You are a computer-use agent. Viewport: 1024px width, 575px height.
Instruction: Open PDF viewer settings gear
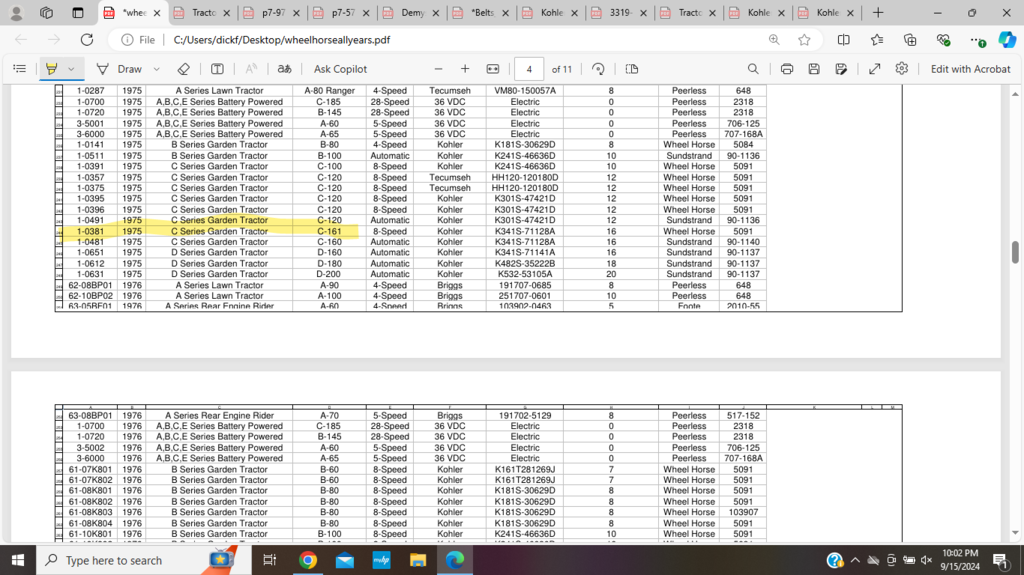tap(902, 69)
